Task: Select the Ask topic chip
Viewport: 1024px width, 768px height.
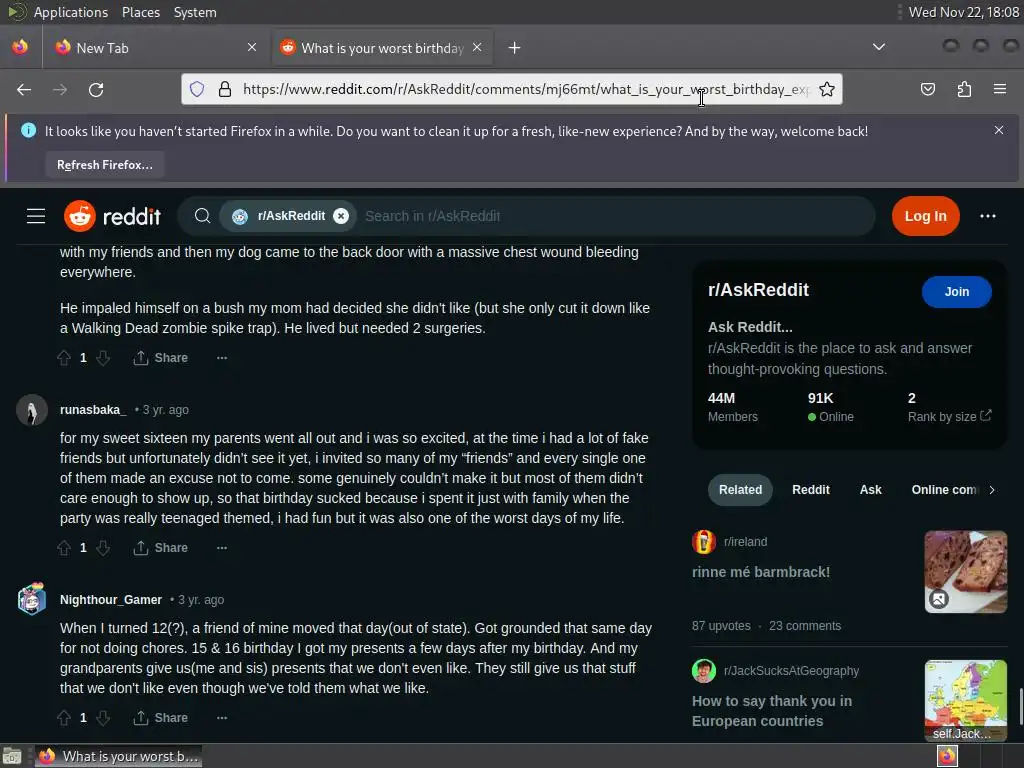Action: point(870,490)
